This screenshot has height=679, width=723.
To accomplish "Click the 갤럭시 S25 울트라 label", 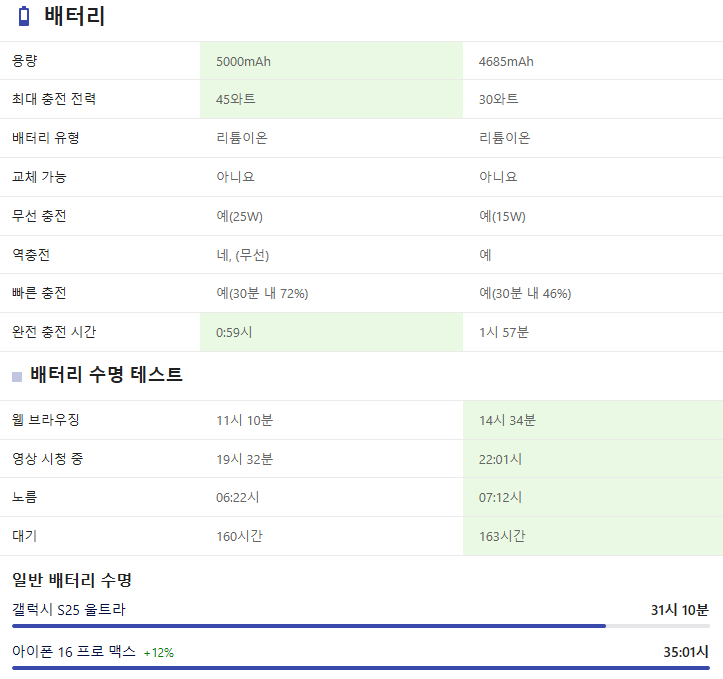I will point(69,610).
